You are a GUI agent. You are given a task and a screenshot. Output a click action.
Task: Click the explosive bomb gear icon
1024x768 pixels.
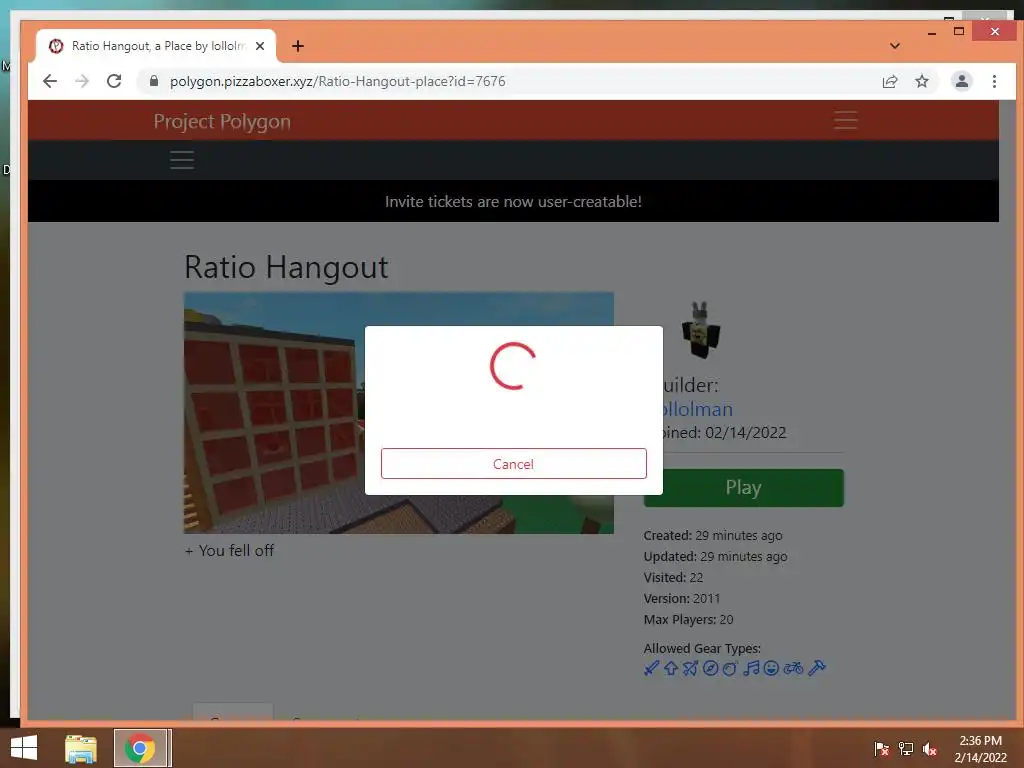730,668
